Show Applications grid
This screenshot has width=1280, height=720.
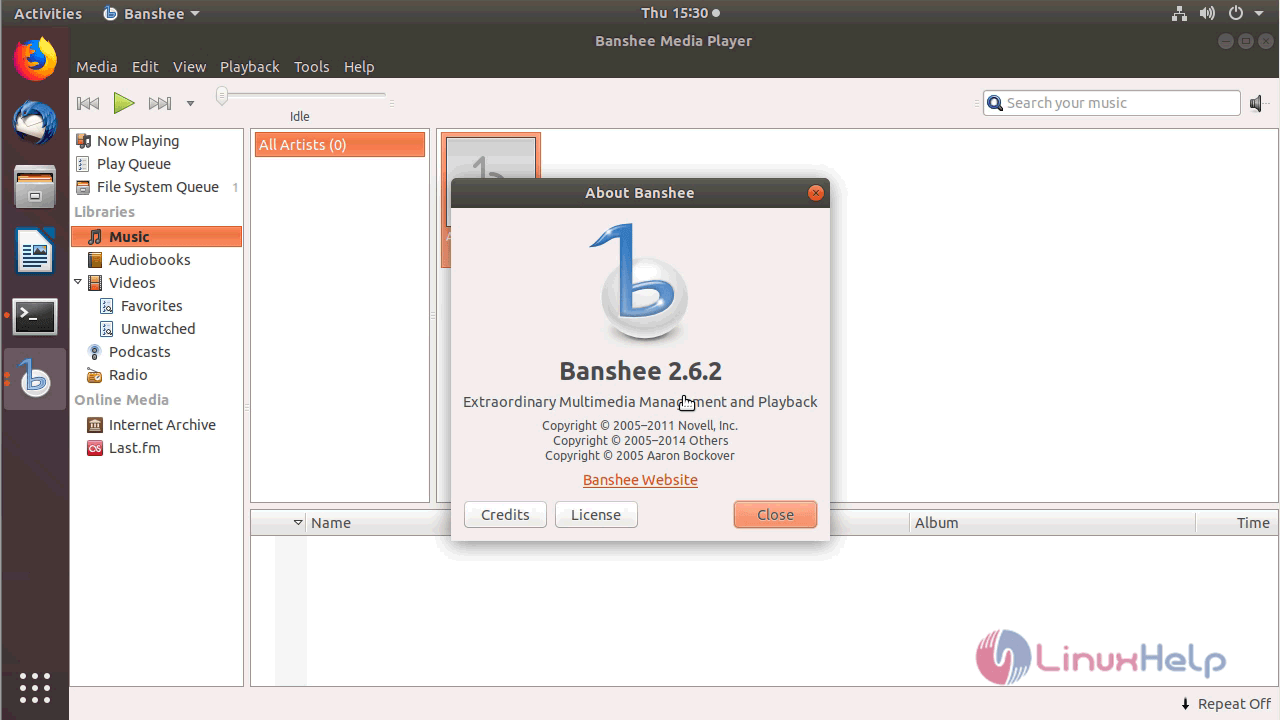[x=35, y=687]
